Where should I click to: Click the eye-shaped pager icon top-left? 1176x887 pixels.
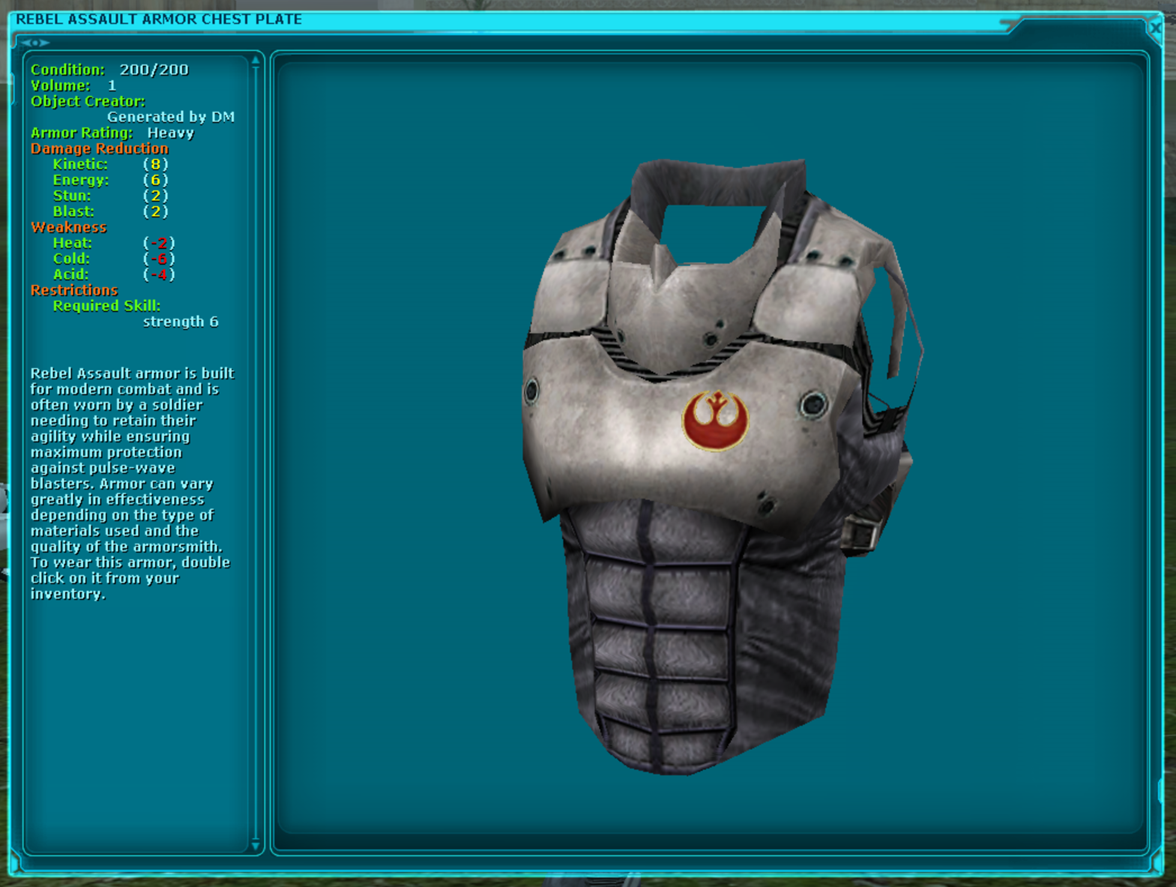tap(33, 42)
